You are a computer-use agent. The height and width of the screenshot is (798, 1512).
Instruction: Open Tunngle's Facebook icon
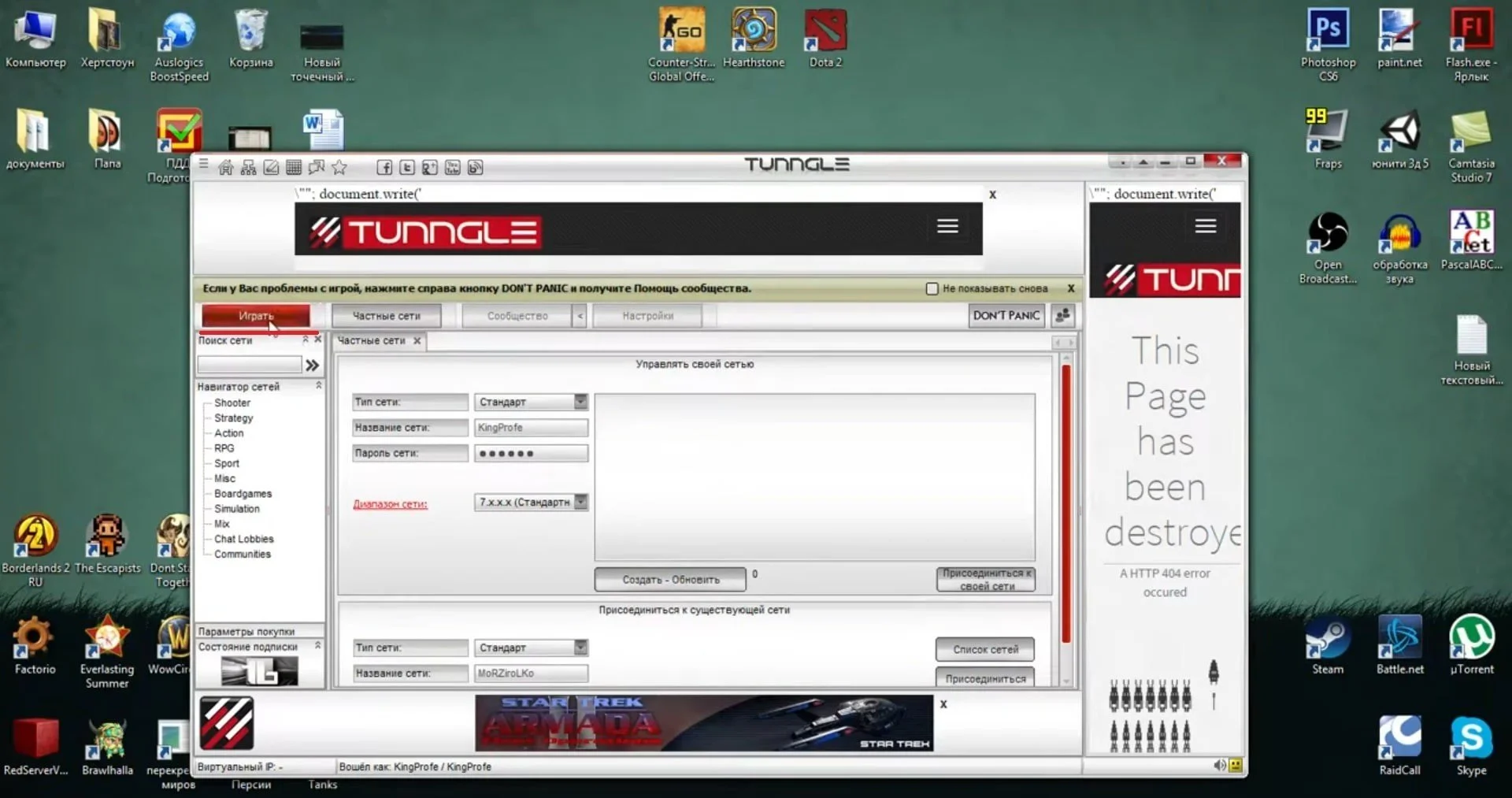tap(384, 167)
